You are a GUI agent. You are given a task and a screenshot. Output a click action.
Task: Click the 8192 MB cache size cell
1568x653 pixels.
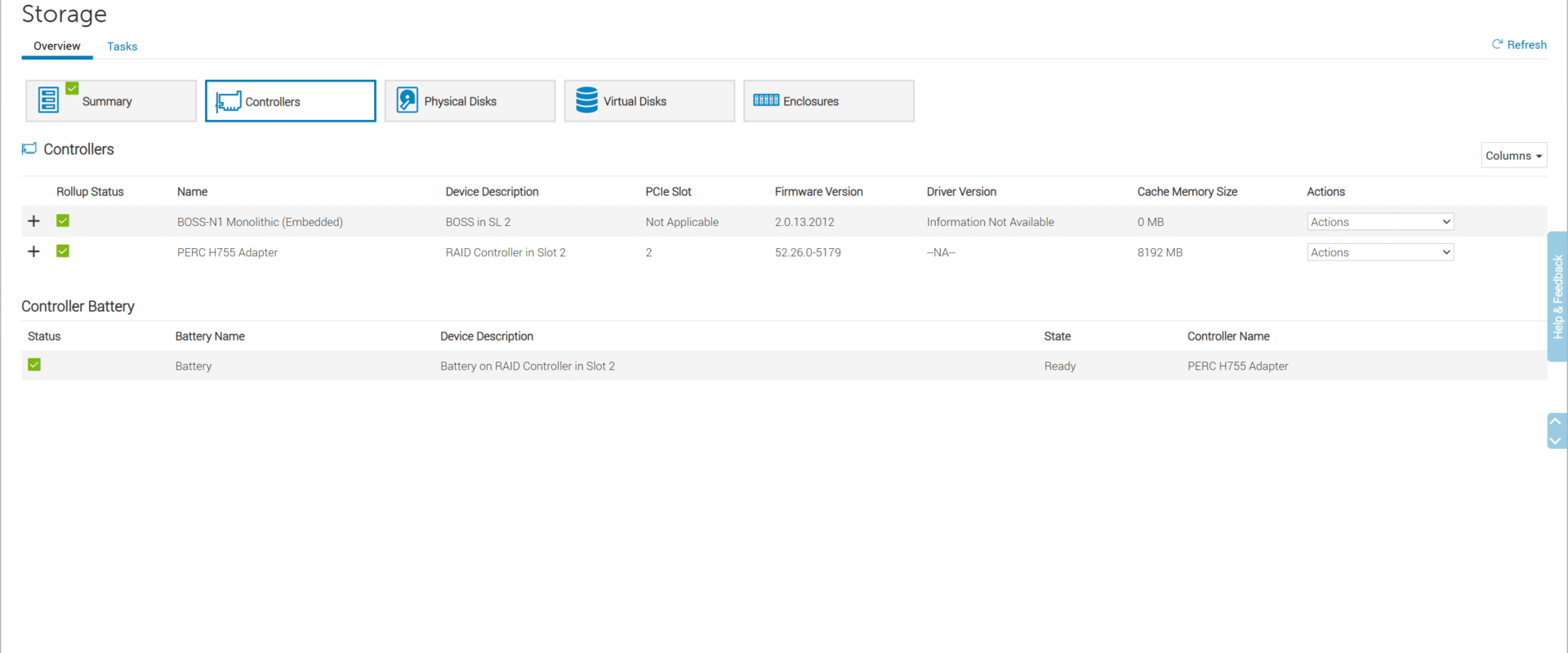pos(1160,252)
